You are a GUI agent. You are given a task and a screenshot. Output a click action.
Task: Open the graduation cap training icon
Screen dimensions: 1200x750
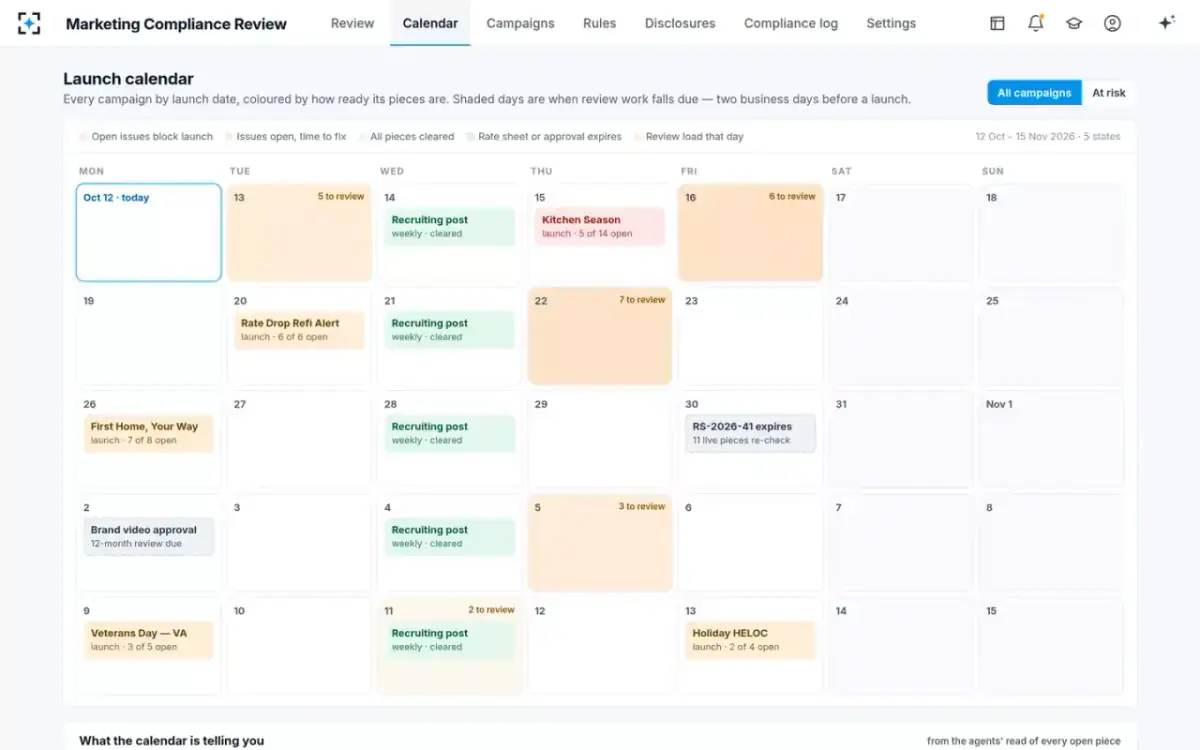(x=1074, y=23)
